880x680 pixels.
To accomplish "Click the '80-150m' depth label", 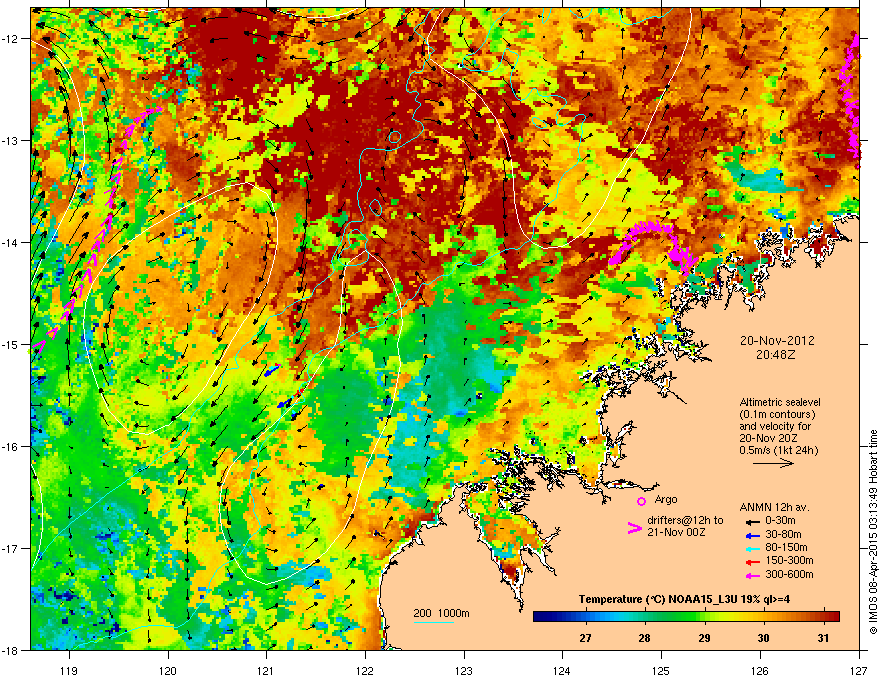I will [x=786, y=548].
